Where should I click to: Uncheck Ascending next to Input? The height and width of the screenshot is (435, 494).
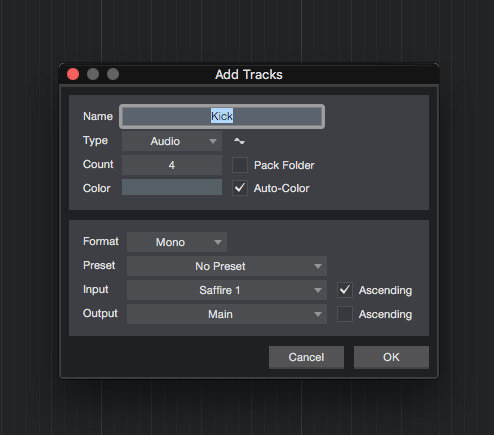pos(345,290)
